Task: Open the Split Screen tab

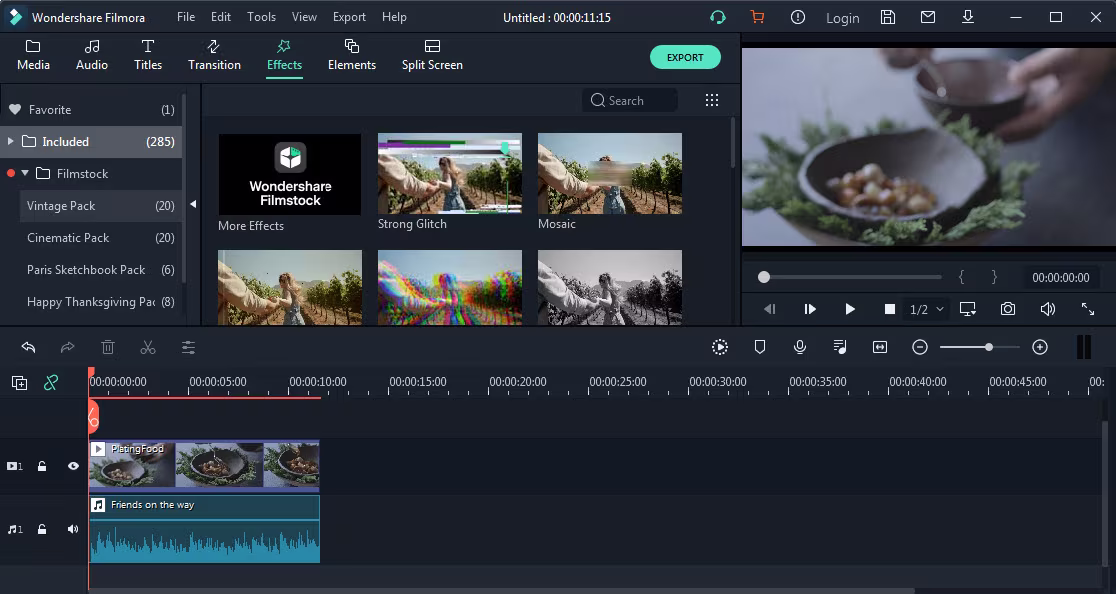Action: [x=432, y=55]
